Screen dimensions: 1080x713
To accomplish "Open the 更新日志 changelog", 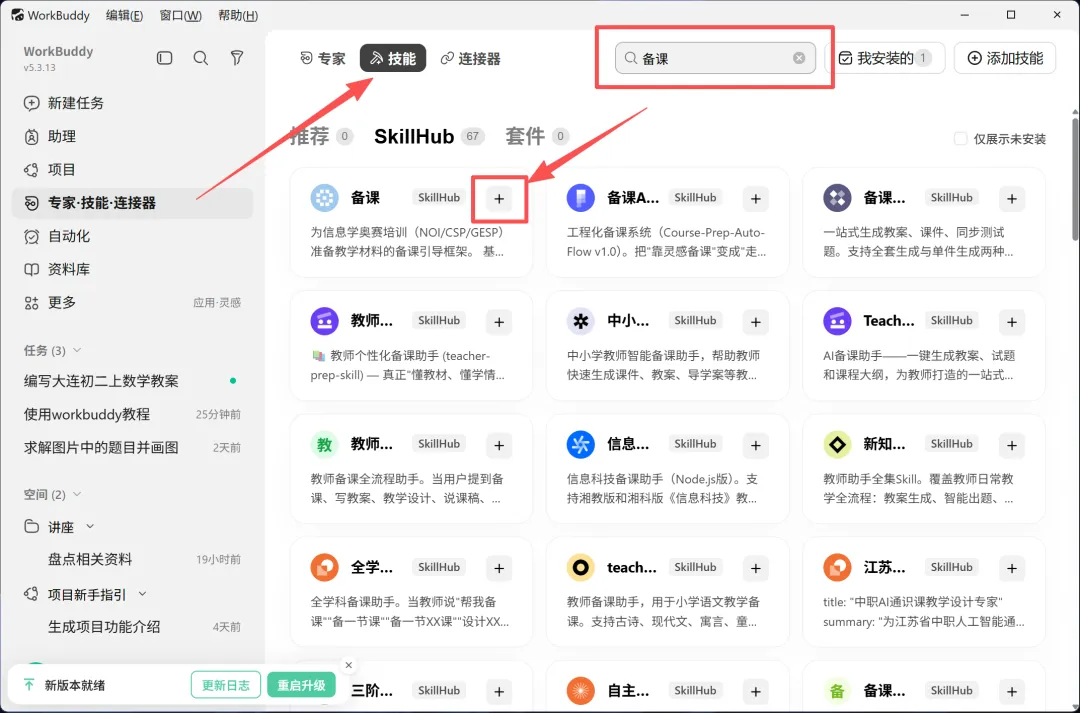I will click(225, 685).
